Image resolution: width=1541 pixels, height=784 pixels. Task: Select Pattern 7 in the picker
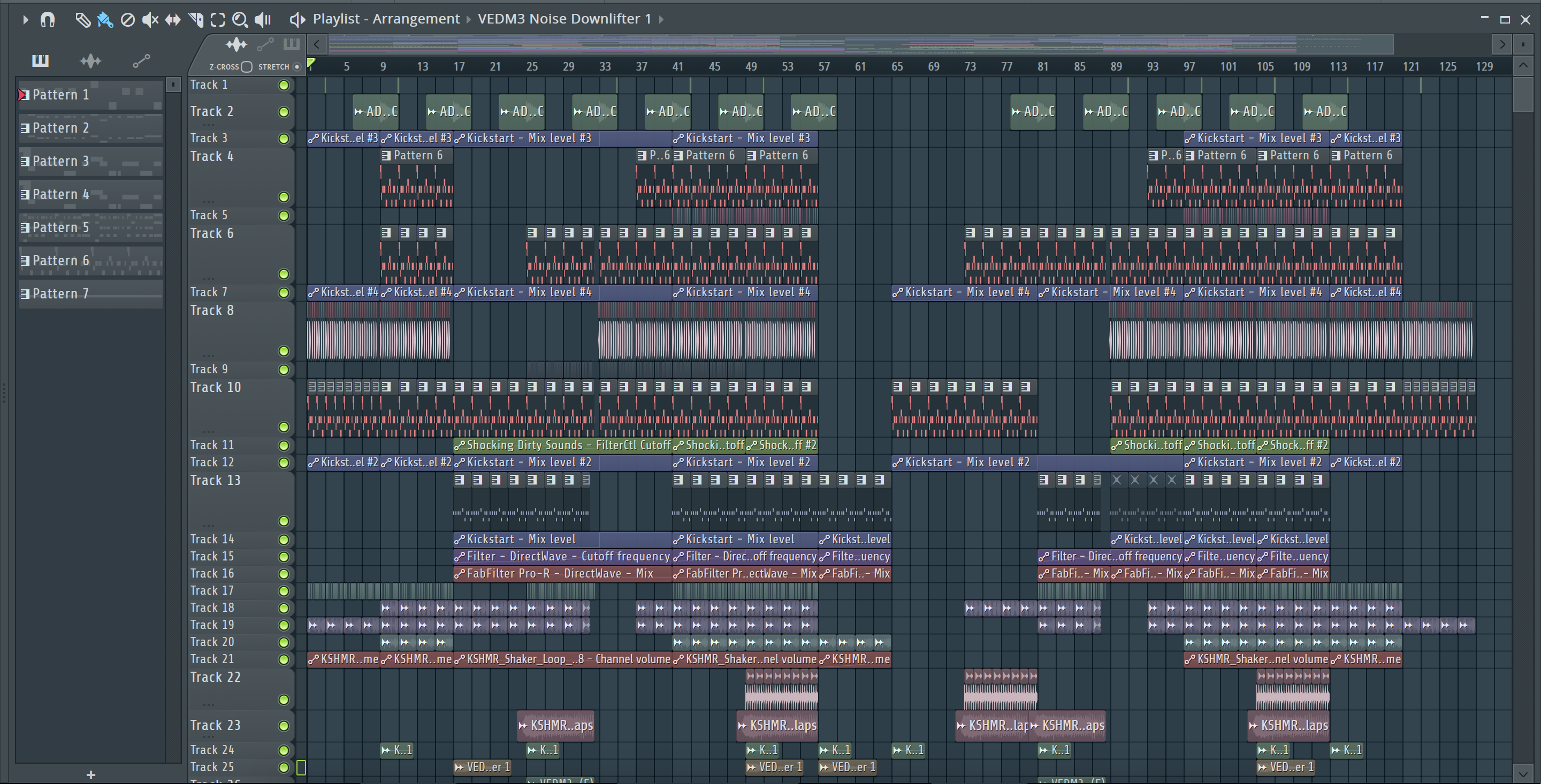pyautogui.click(x=90, y=294)
